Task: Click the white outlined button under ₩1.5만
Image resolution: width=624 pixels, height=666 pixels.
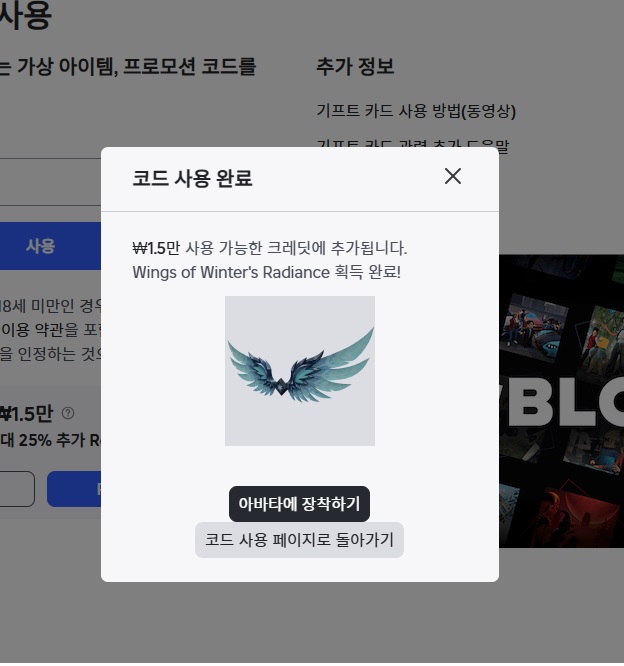Action: pyautogui.click(x=17, y=489)
